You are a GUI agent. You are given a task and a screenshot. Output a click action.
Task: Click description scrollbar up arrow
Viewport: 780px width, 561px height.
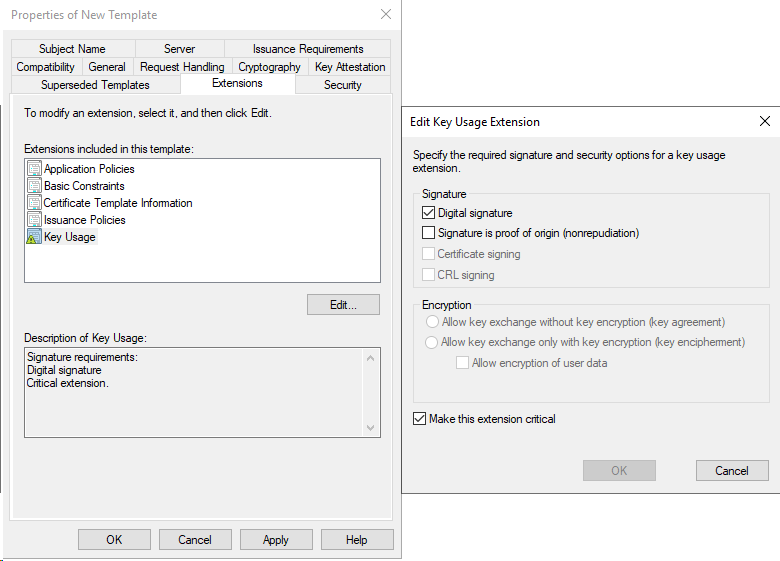point(370,358)
